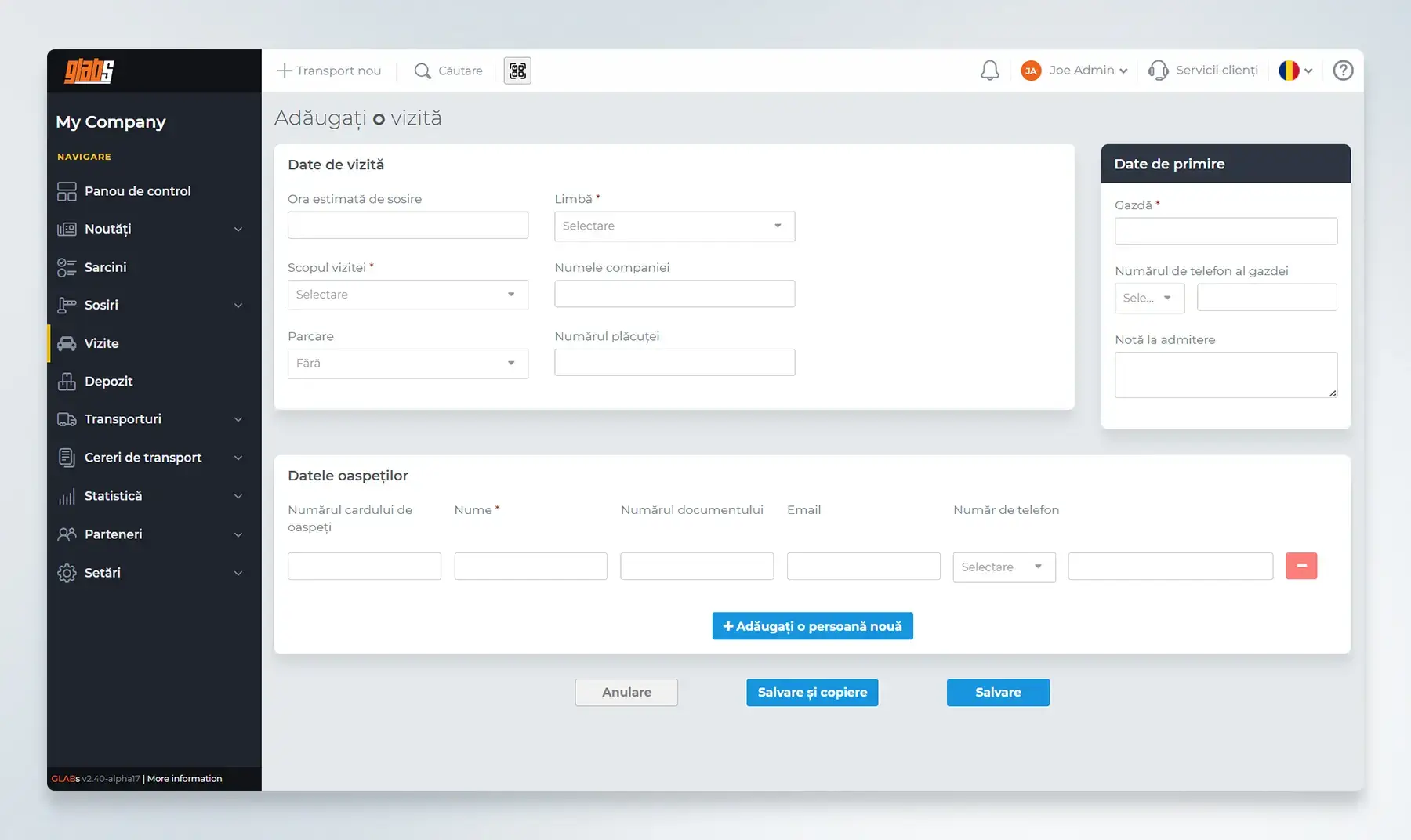
Task: Click the help question mark icon
Action: [1343, 71]
